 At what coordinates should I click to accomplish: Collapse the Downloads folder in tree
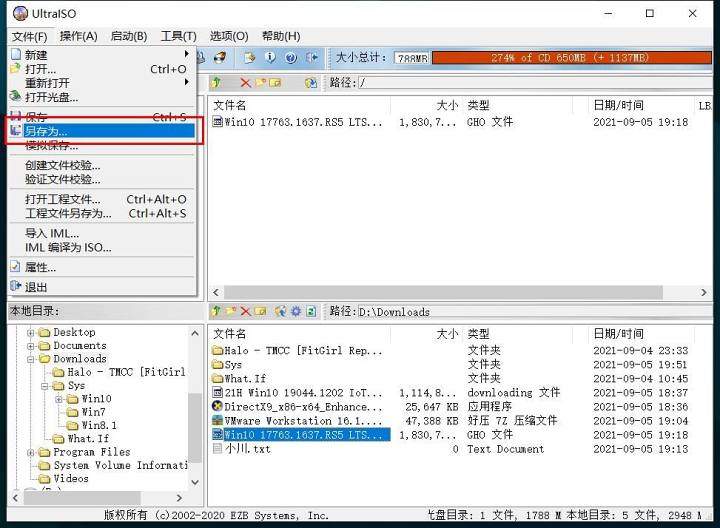point(30,359)
